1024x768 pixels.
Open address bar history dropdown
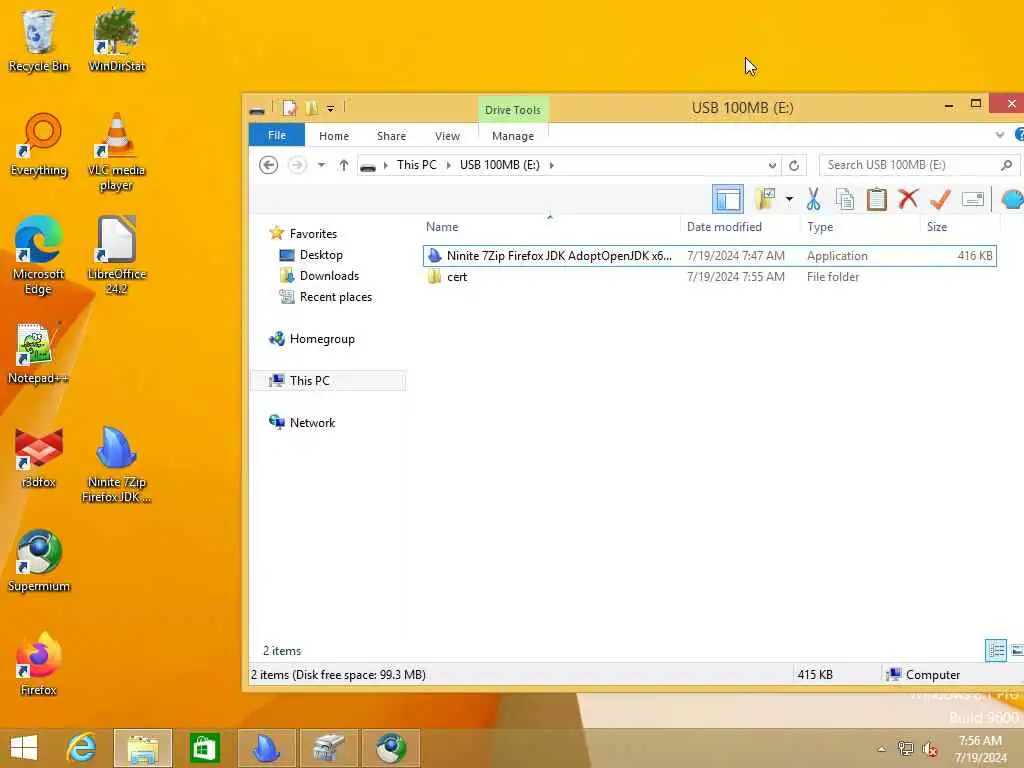tap(772, 165)
